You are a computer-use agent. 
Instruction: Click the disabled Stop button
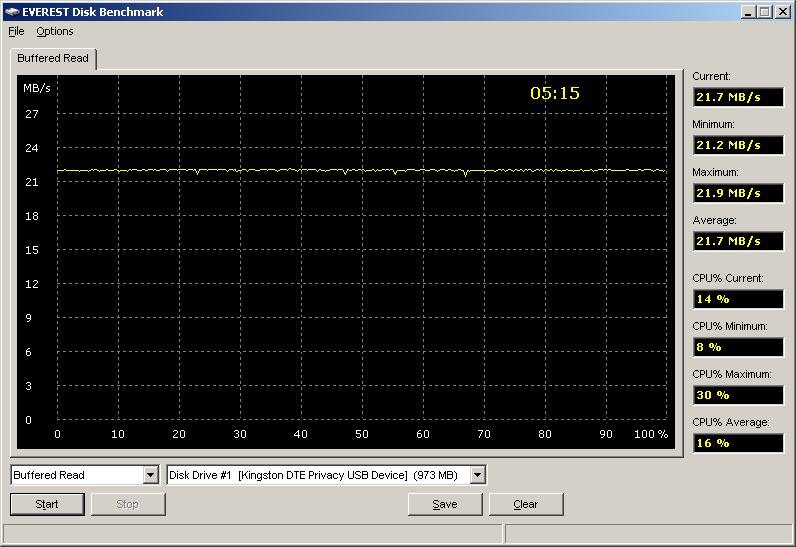click(128, 504)
